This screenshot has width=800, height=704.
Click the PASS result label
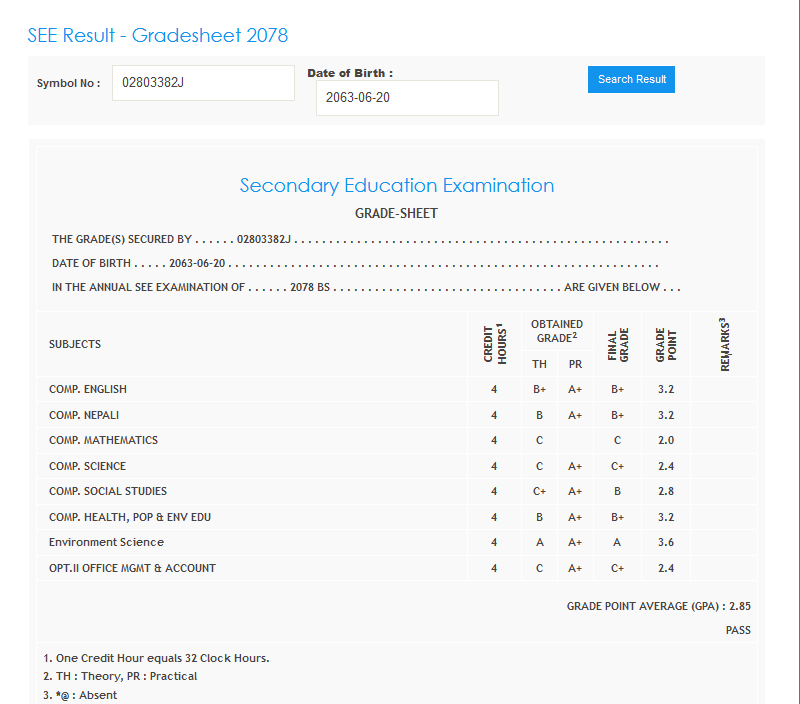[x=738, y=630]
